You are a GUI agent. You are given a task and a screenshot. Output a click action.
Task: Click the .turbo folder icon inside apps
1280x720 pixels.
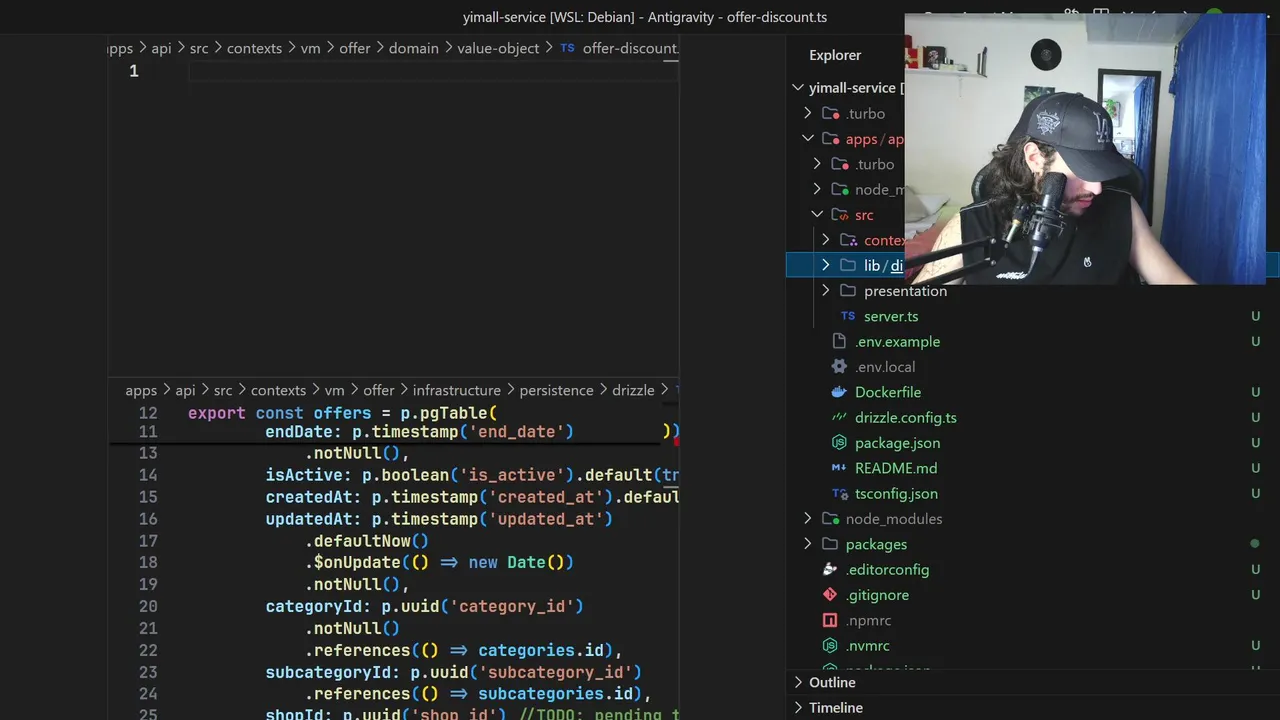pos(839,164)
